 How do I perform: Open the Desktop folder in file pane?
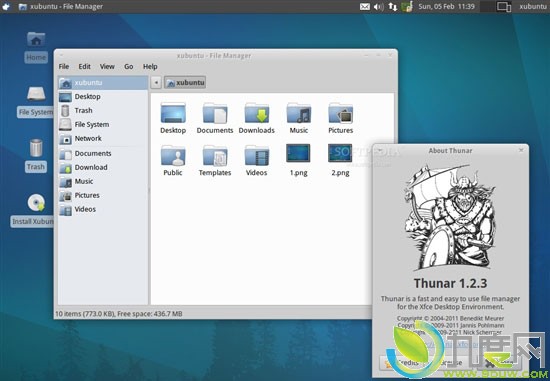point(173,113)
